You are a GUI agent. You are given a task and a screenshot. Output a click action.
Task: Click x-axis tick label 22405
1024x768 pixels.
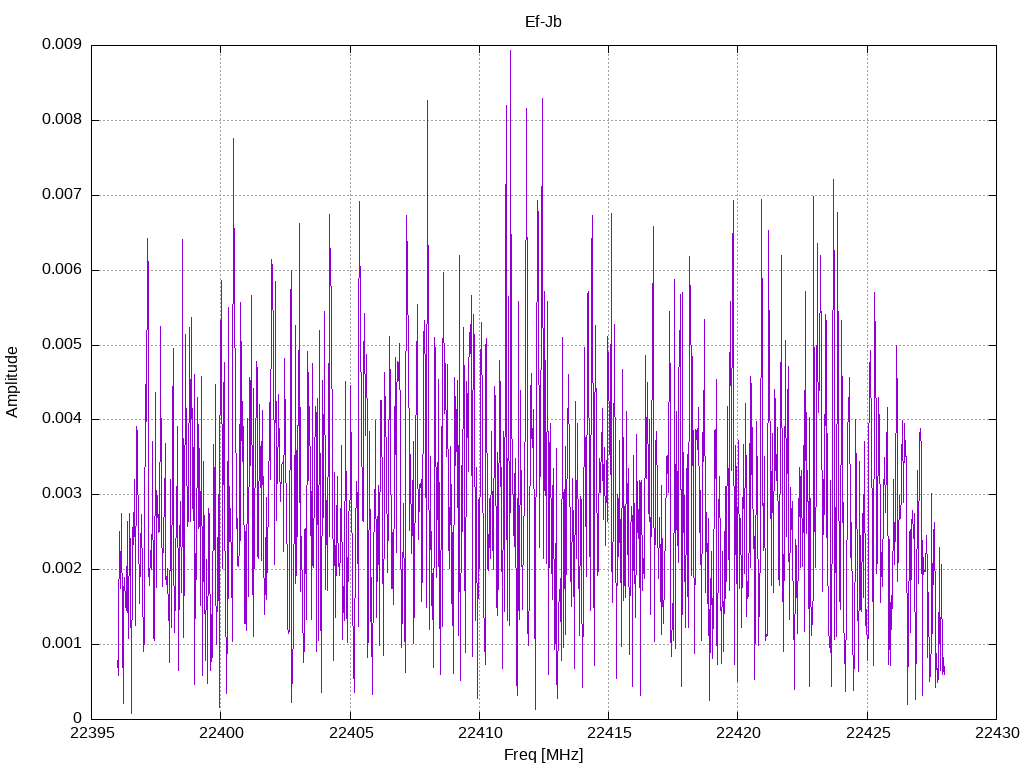[x=350, y=733]
